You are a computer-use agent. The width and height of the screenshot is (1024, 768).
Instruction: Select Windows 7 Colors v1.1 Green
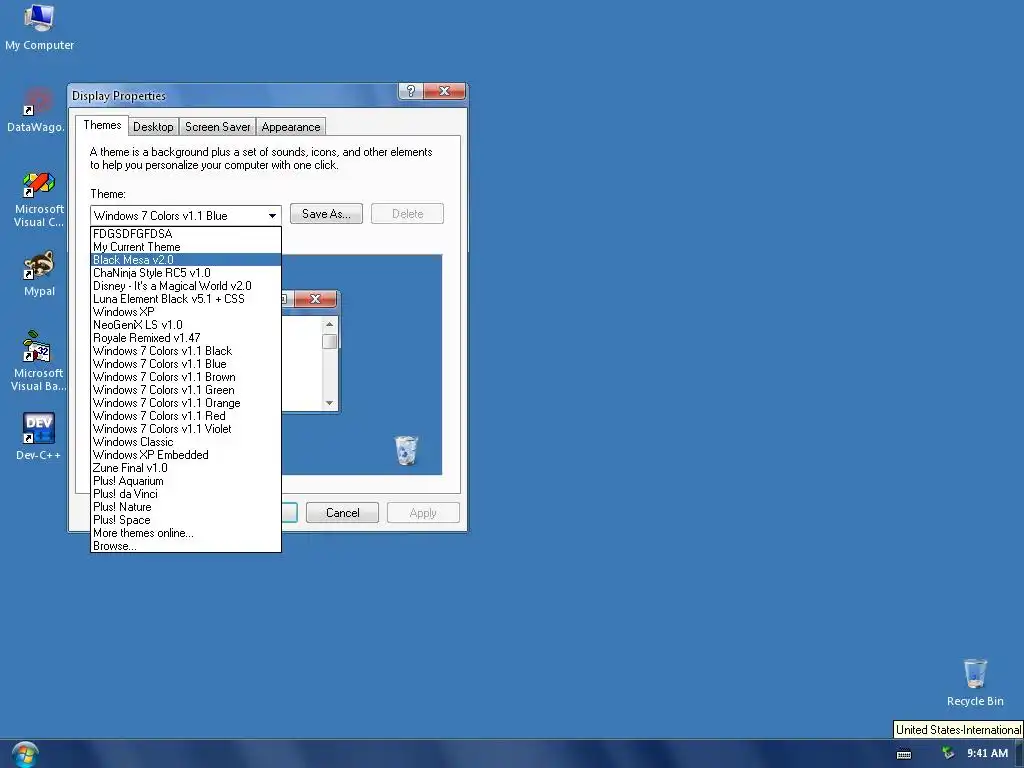pyautogui.click(x=185, y=390)
